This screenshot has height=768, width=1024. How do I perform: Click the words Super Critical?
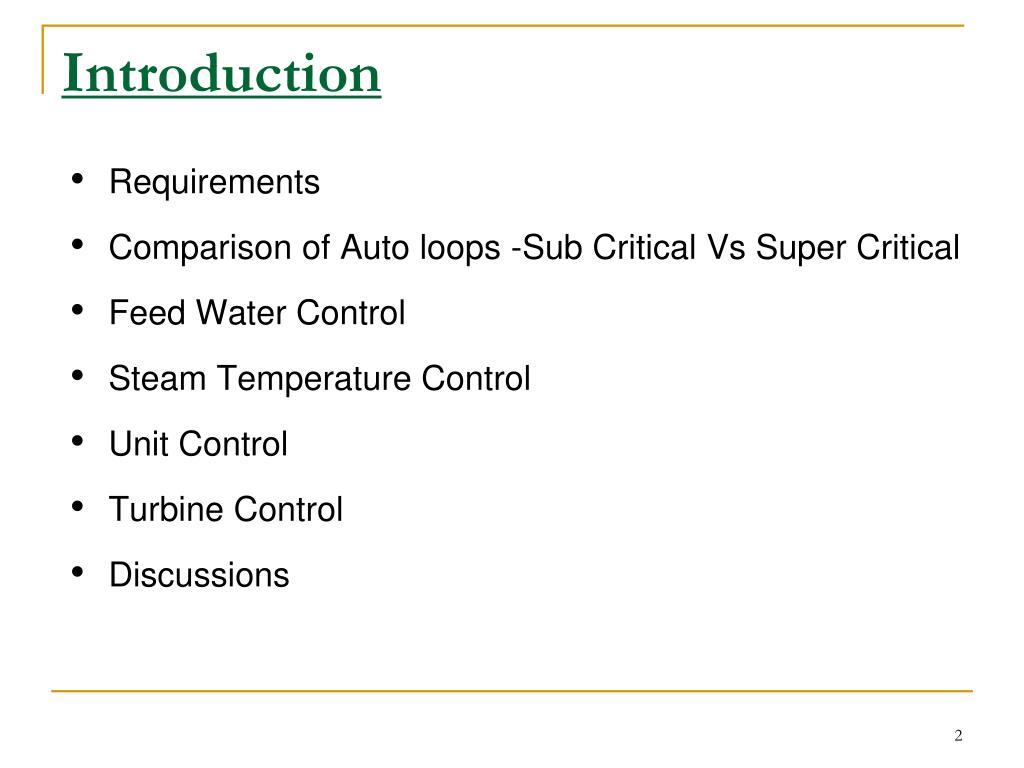857,248
